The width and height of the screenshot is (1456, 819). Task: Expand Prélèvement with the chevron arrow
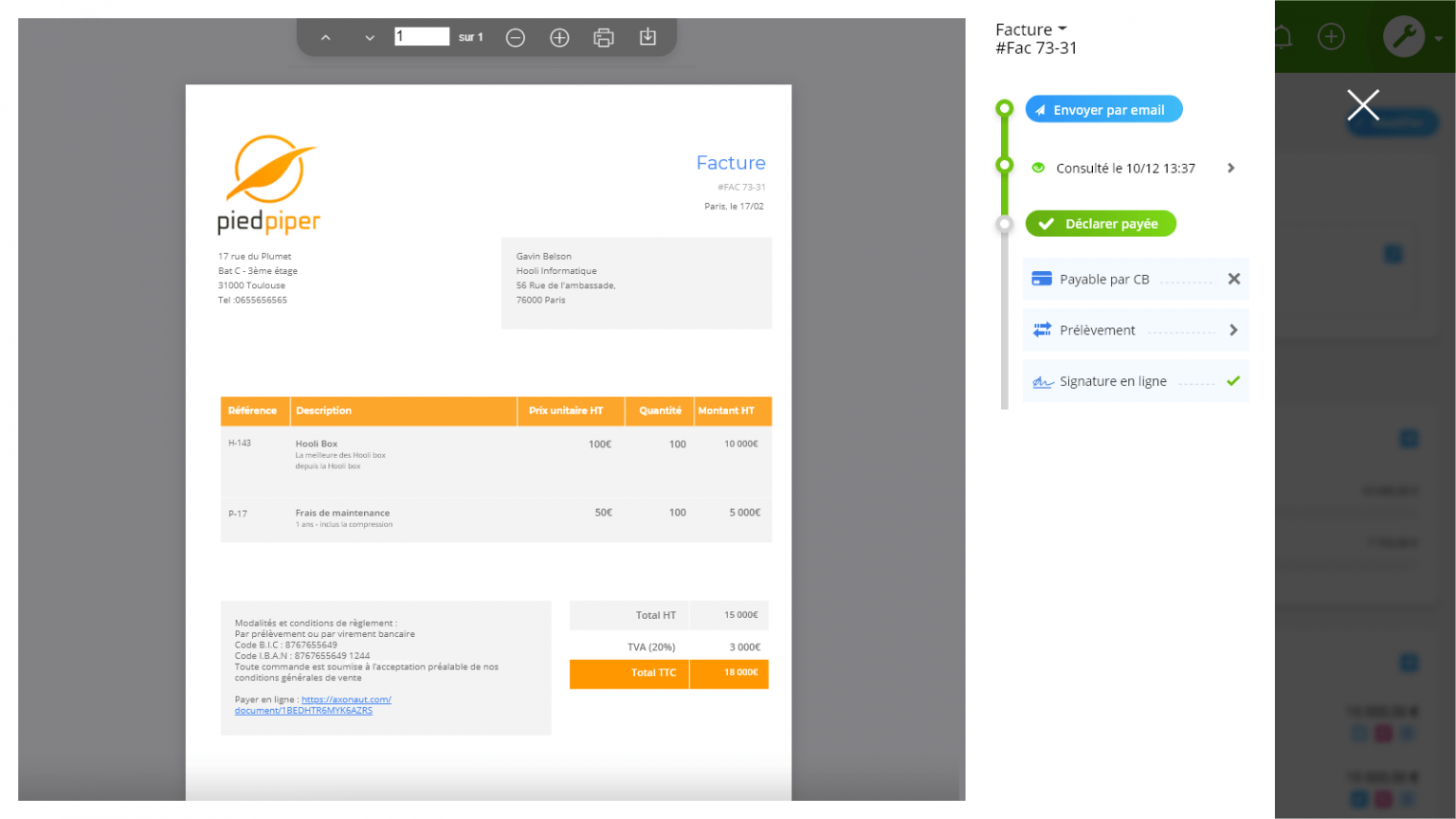pos(1233,330)
